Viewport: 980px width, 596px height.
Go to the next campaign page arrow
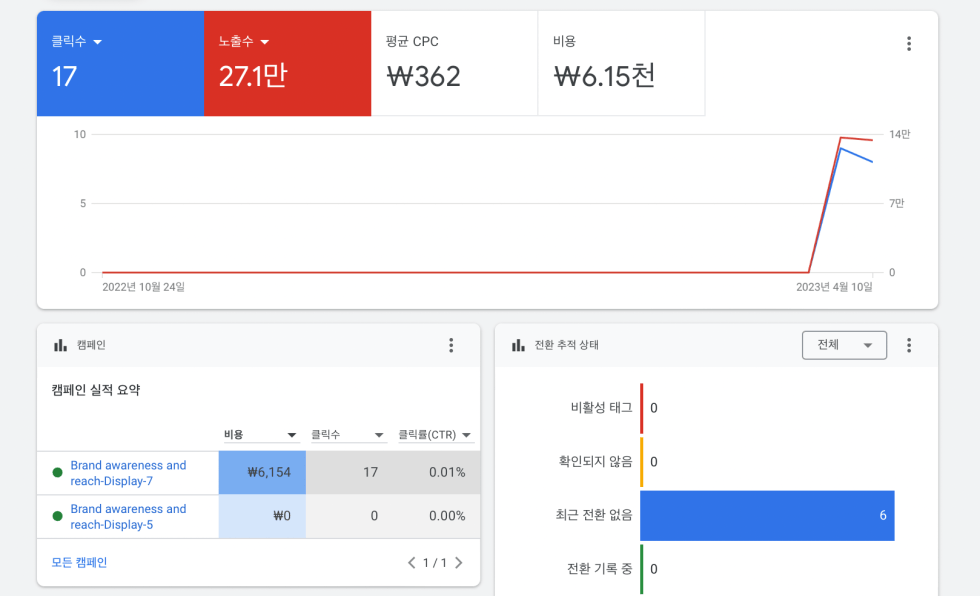[459, 563]
